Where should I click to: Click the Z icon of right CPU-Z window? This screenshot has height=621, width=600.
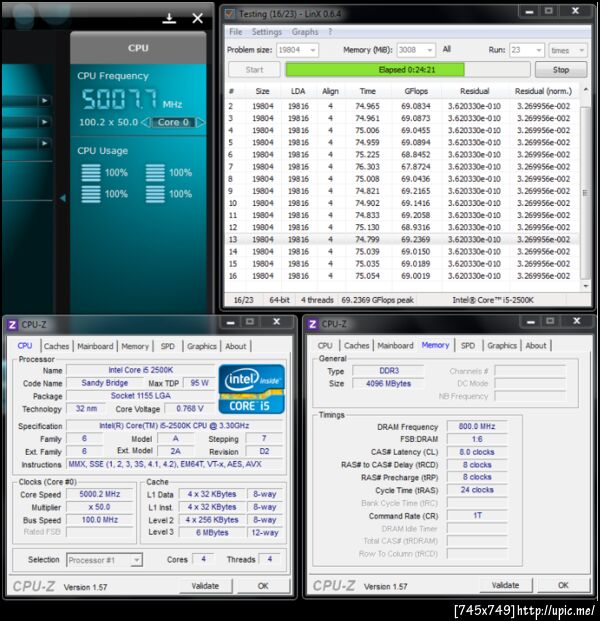(312, 324)
